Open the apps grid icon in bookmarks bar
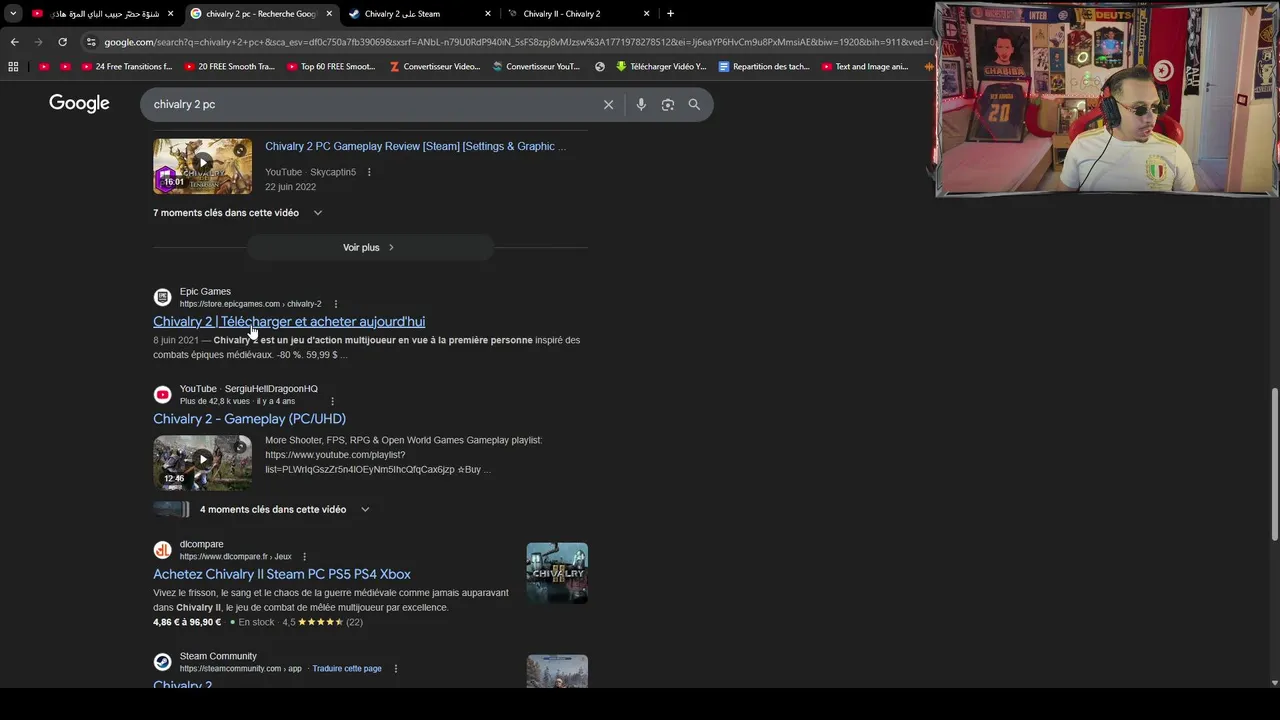Screen dimensions: 1280x720 pyautogui.click(x=13, y=67)
